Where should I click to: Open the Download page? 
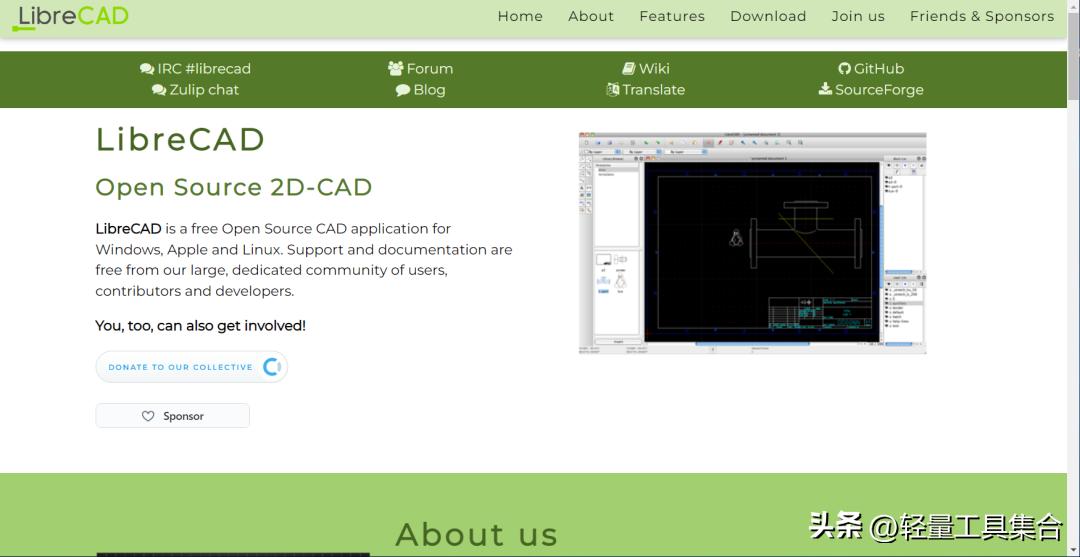coord(768,17)
